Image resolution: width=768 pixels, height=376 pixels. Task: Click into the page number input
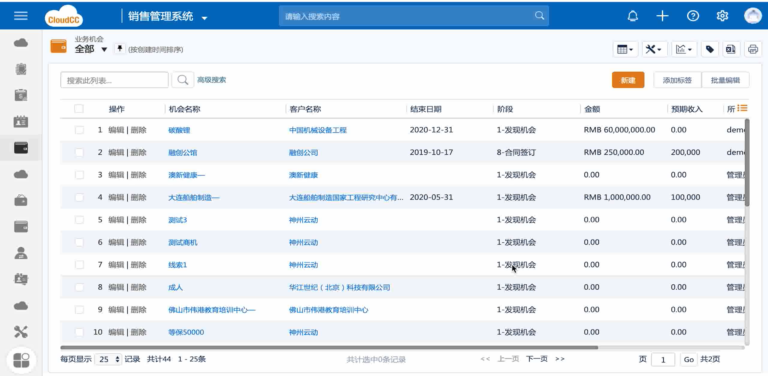[663, 359]
